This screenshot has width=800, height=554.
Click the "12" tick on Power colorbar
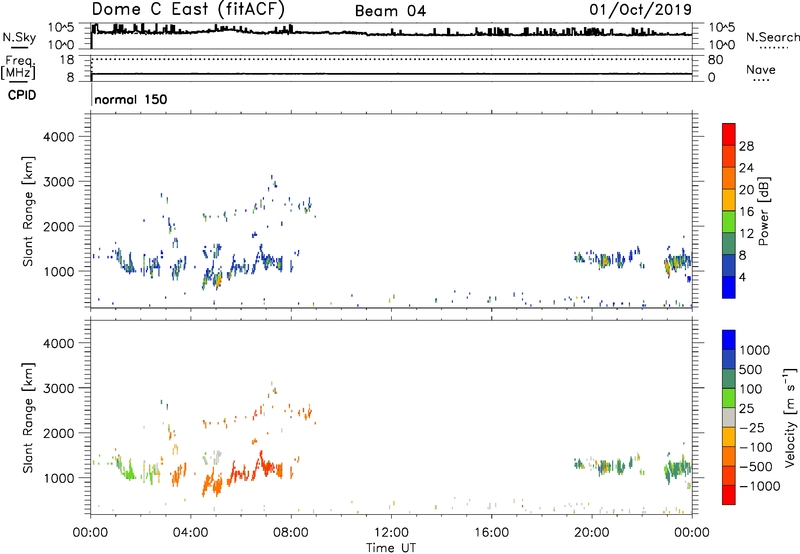[746, 234]
